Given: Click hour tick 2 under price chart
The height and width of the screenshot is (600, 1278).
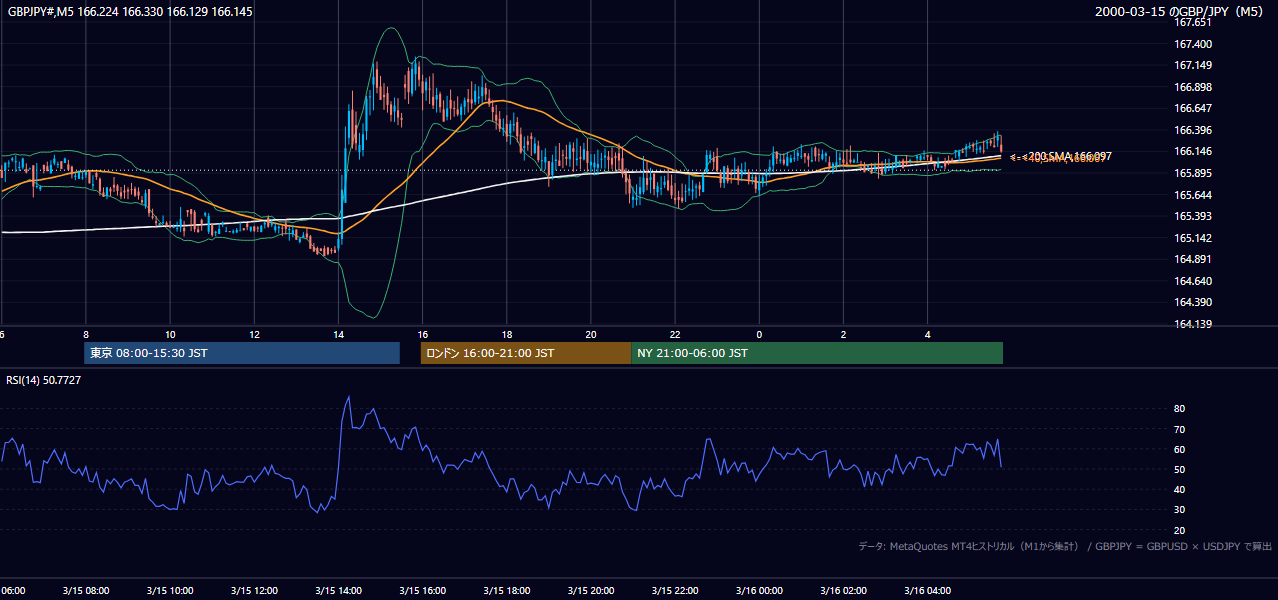Looking at the screenshot, I should [844, 334].
